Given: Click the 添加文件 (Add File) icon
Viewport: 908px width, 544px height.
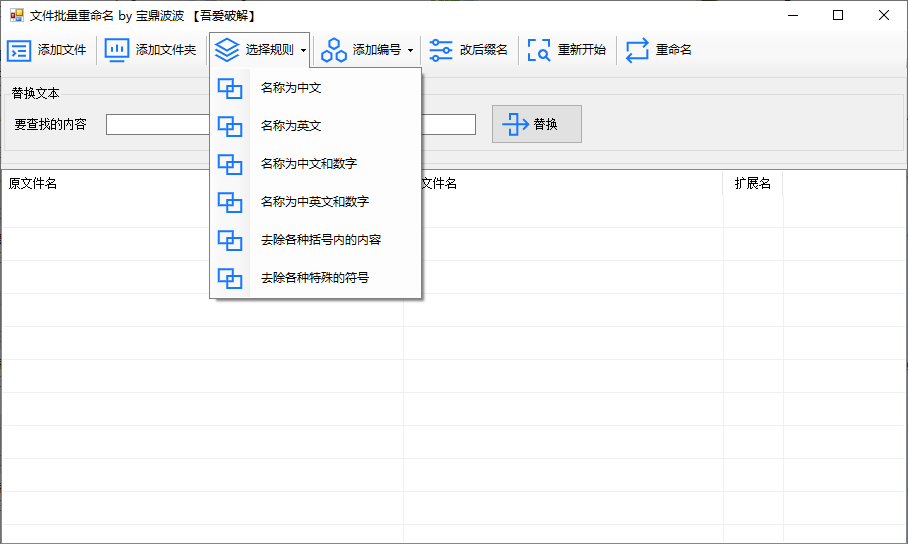Looking at the screenshot, I should (x=19, y=50).
